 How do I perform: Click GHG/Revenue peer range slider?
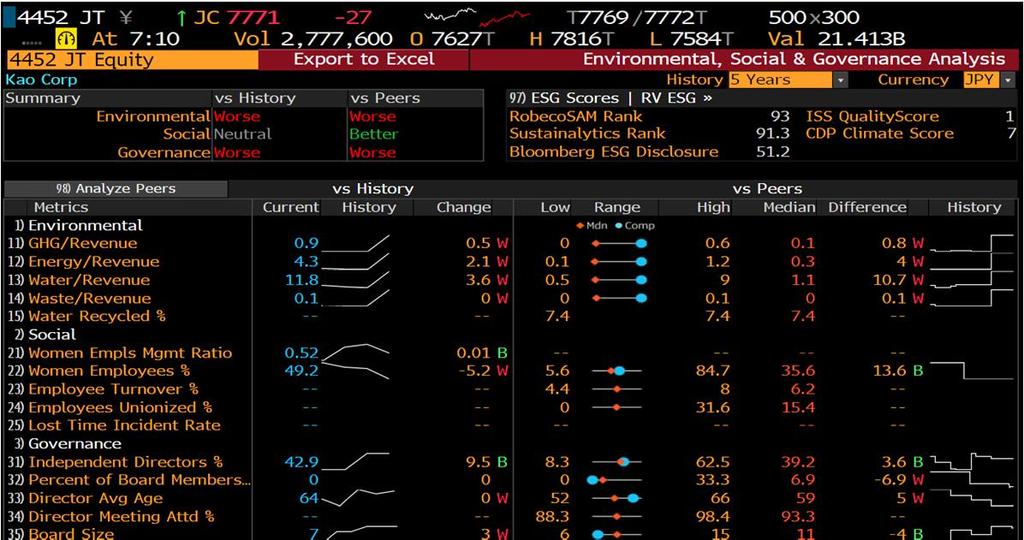(617, 244)
